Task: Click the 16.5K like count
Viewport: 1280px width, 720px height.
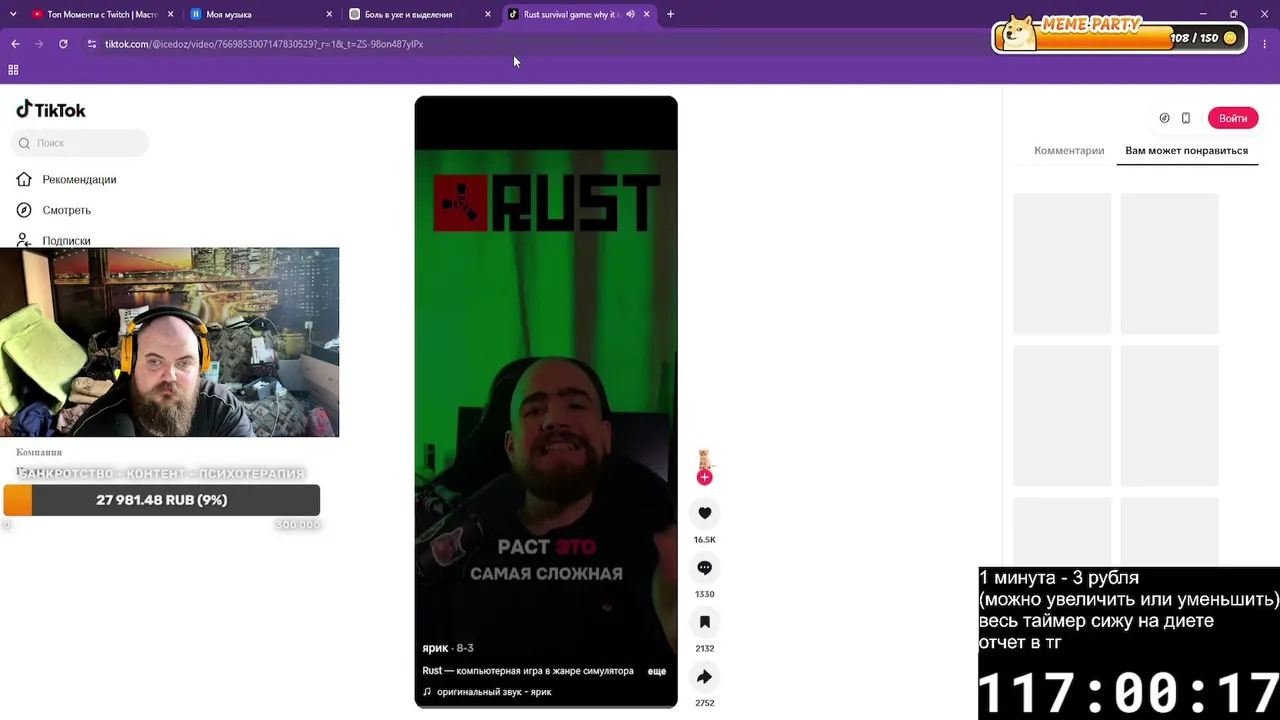Action: [x=704, y=540]
